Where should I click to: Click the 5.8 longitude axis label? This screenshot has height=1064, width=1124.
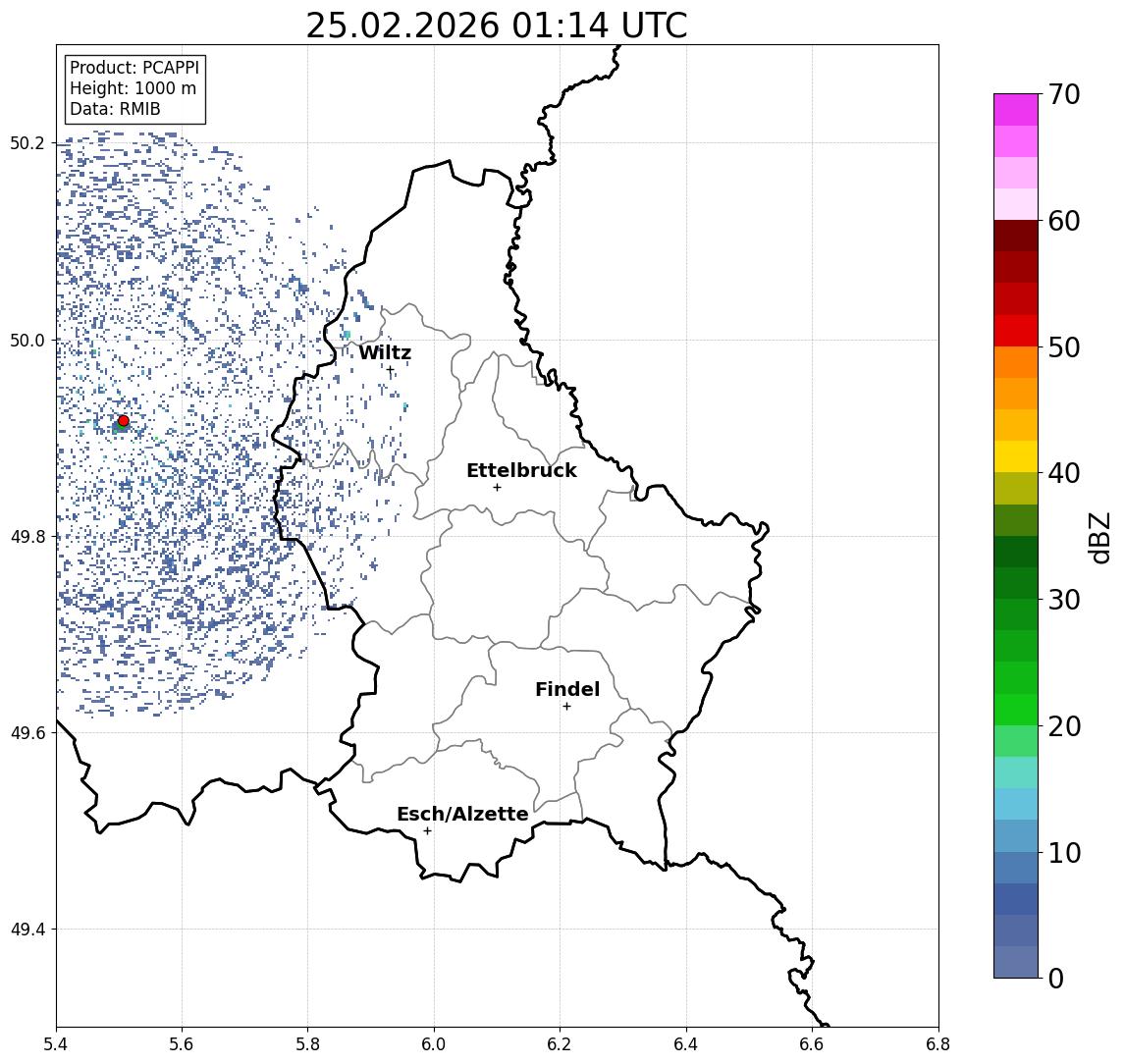point(307,1044)
